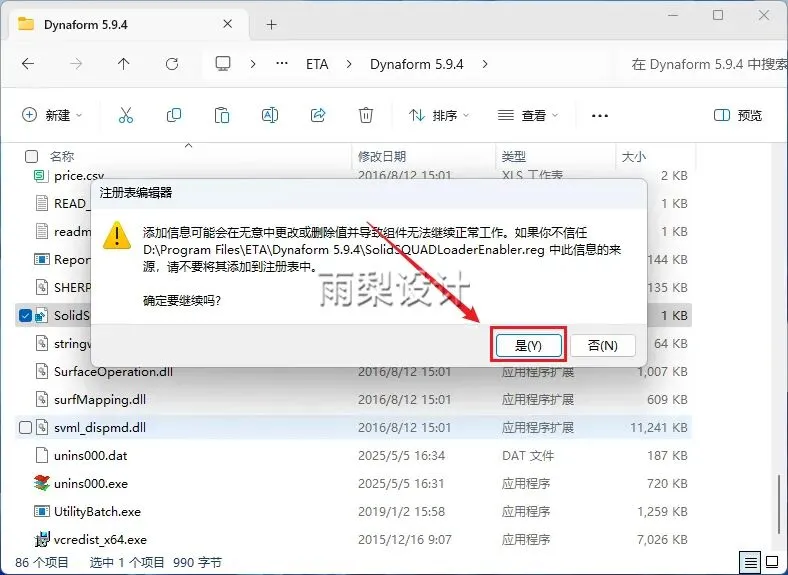This screenshot has height=575, width=788.
Task: Expand chevron after monitor icon in address bar
Action: pyautogui.click(x=253, y=64)
